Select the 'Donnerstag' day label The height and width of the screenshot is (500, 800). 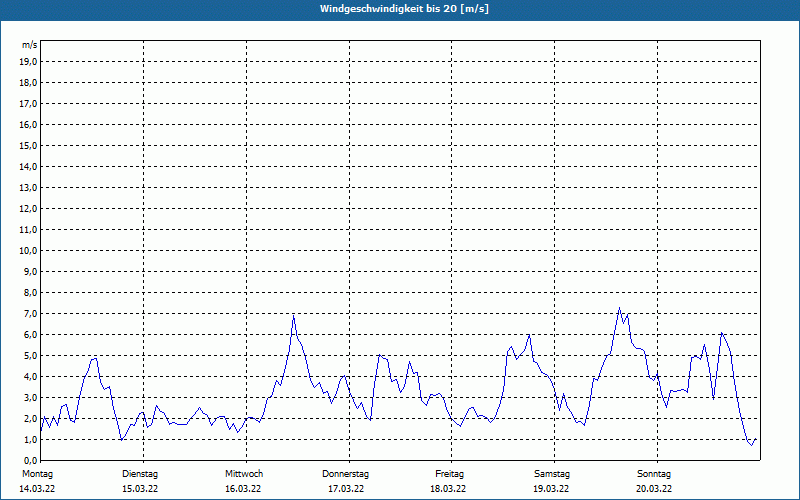point(345,474)
